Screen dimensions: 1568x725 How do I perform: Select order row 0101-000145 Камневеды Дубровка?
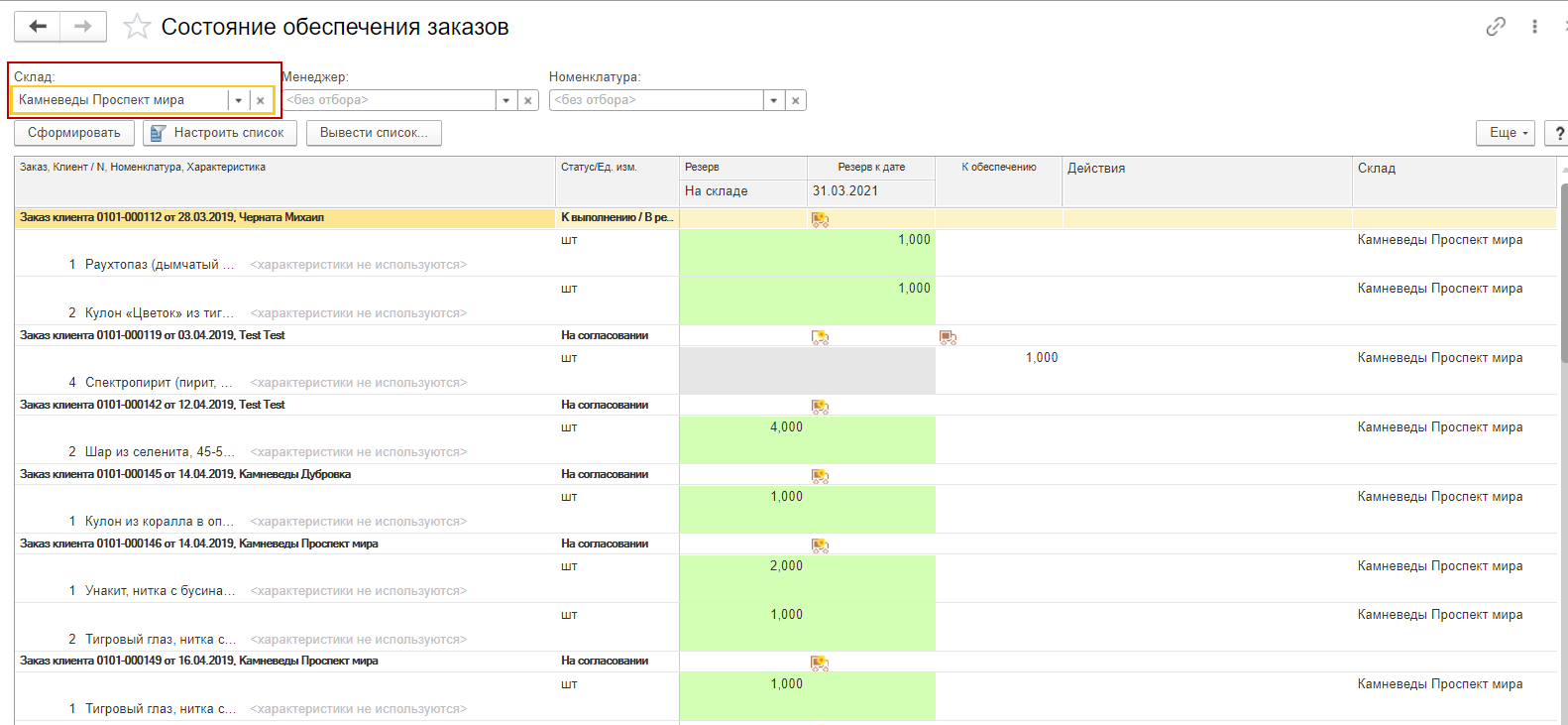(x=185, y=474)
